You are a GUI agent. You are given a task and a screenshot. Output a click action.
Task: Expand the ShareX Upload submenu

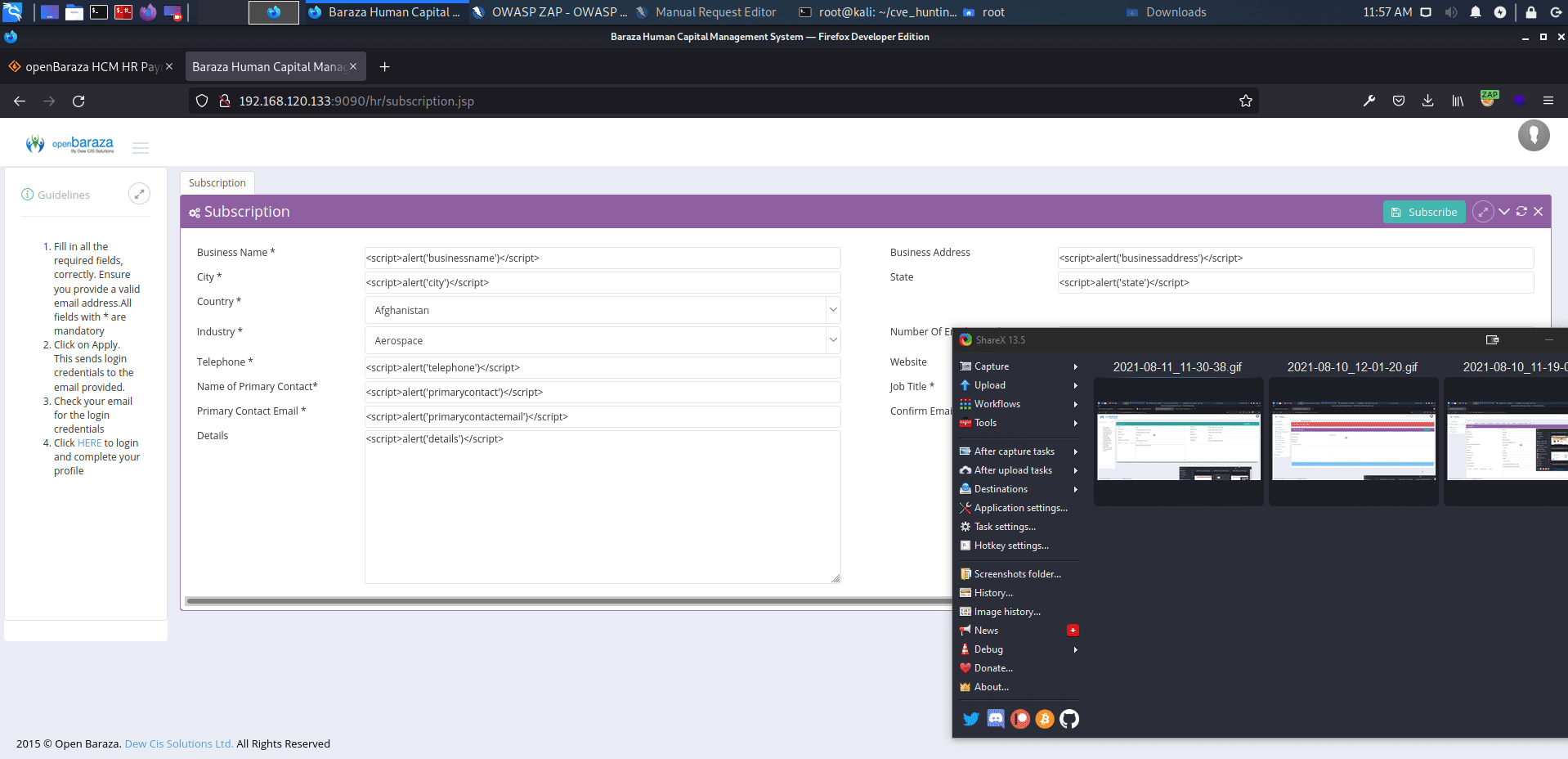pos(1019,385)
